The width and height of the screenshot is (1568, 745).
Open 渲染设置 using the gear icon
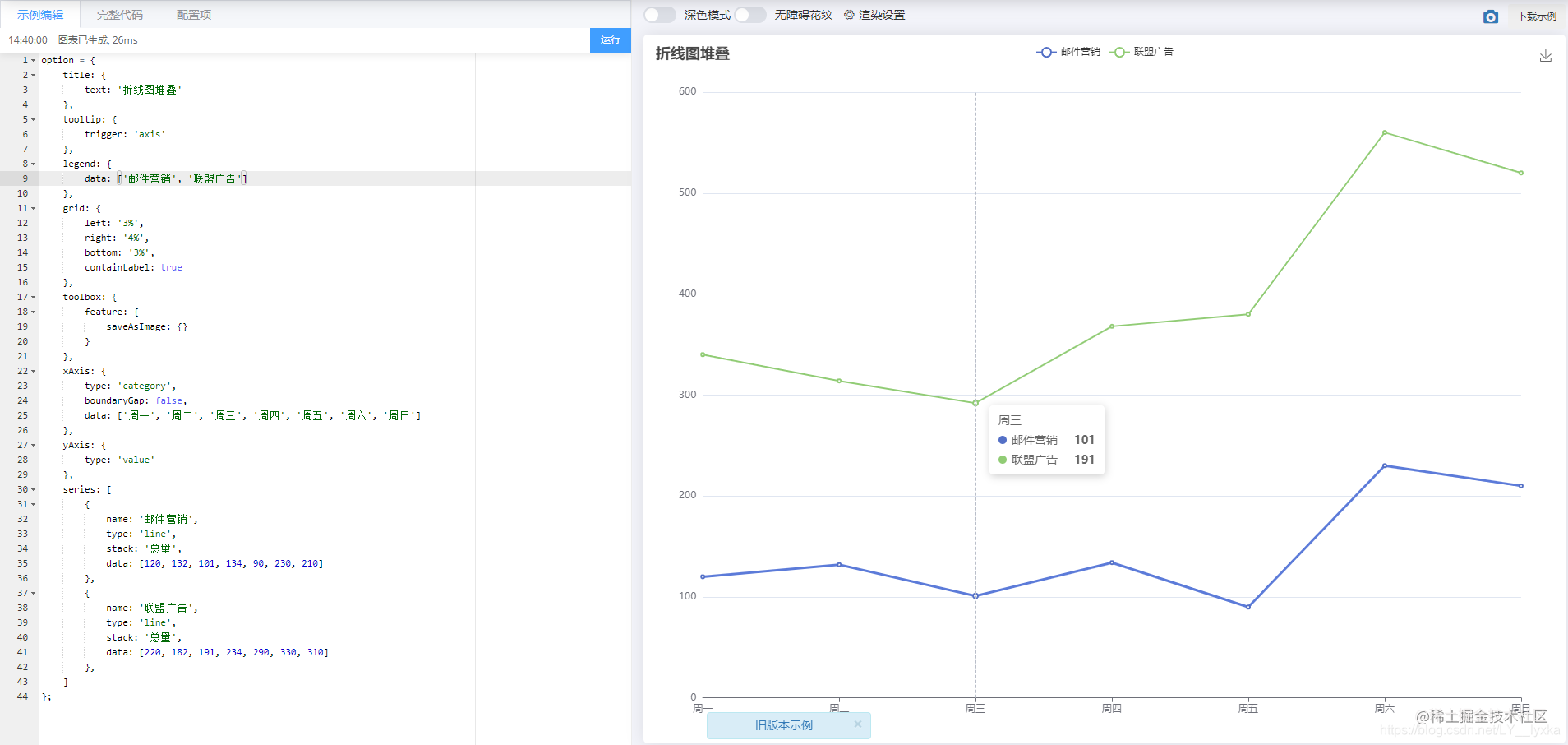pyautogui.click(x=848, y=14)
